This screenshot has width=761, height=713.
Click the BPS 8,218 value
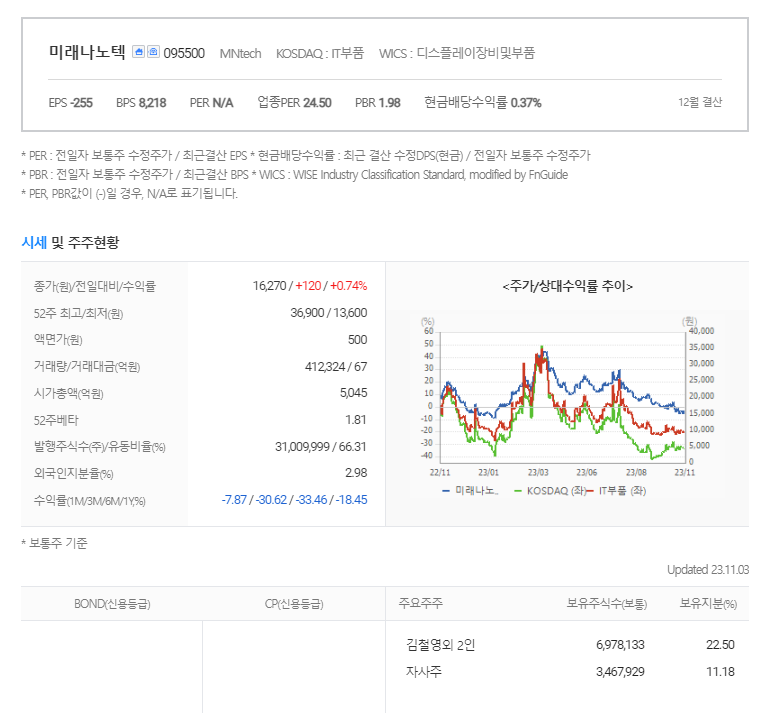click(x=141, y=103)
